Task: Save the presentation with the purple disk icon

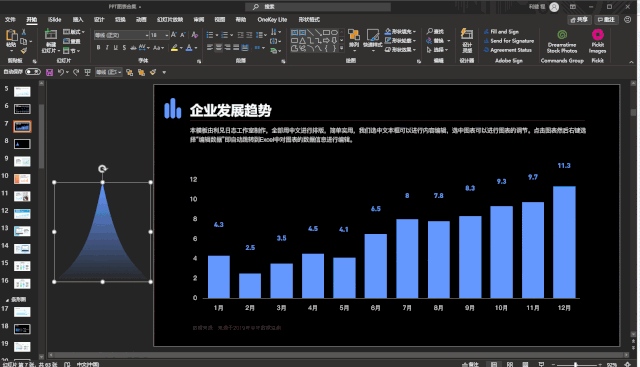Action: click(49, 72)
